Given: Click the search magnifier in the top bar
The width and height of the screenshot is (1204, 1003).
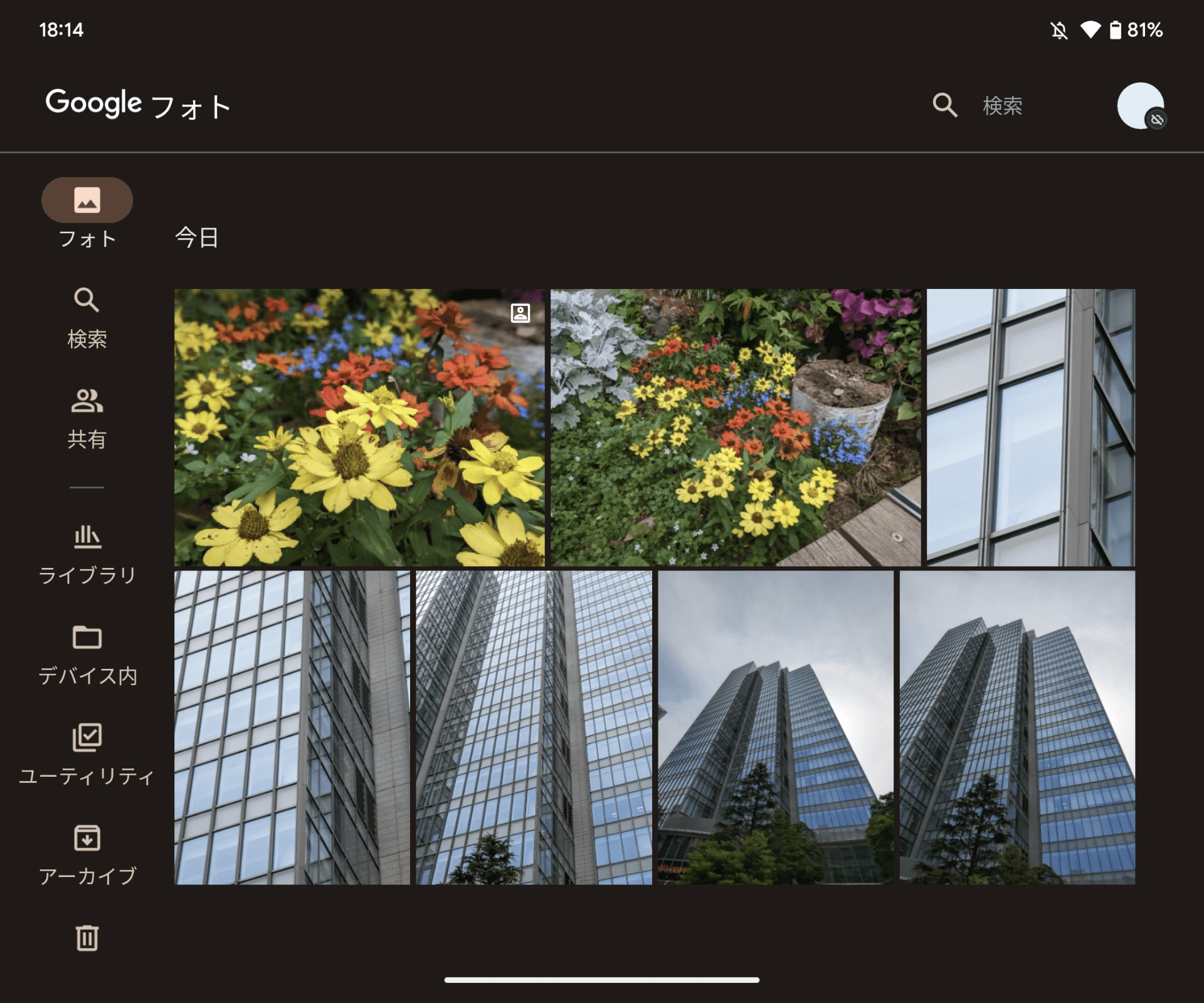Looking at the screenshot, I should (944, 105).
